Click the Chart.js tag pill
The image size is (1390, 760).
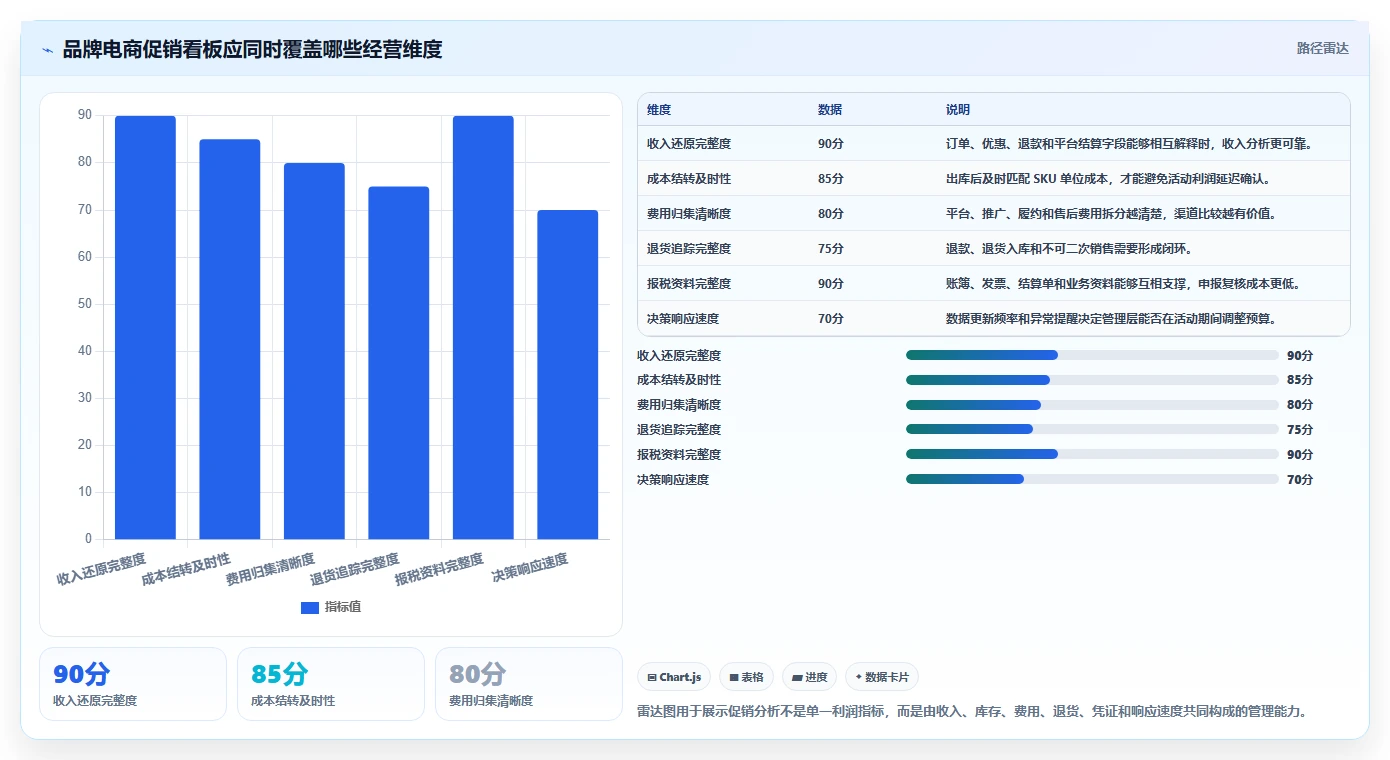674,677
